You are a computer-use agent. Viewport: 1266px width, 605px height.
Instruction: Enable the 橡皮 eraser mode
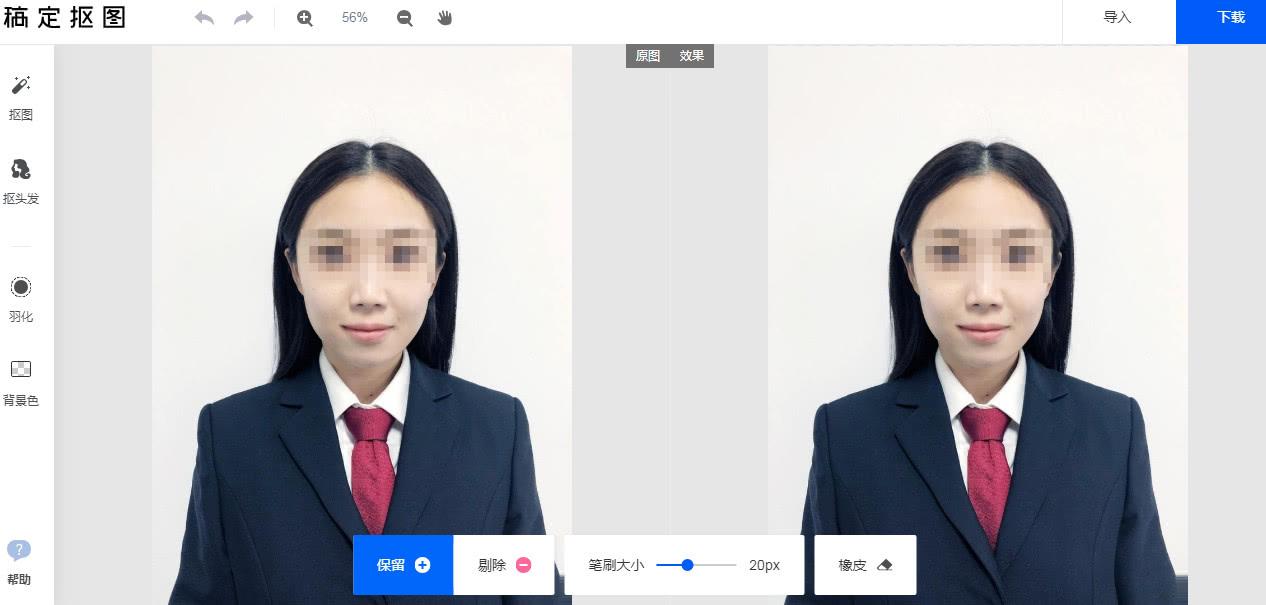tap(864, 564)
